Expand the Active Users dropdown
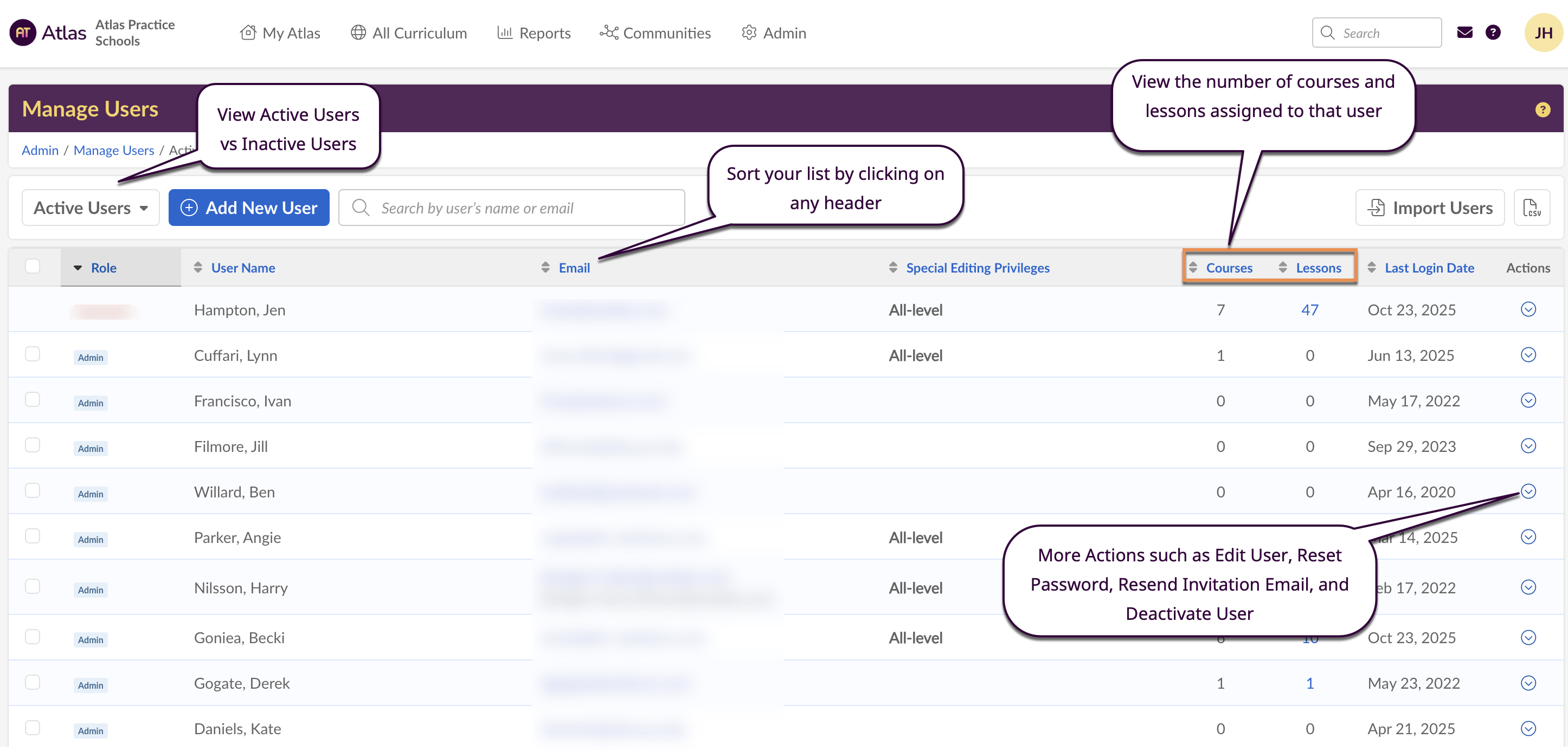Viewport: 1568px width, 751px height. 91,208
